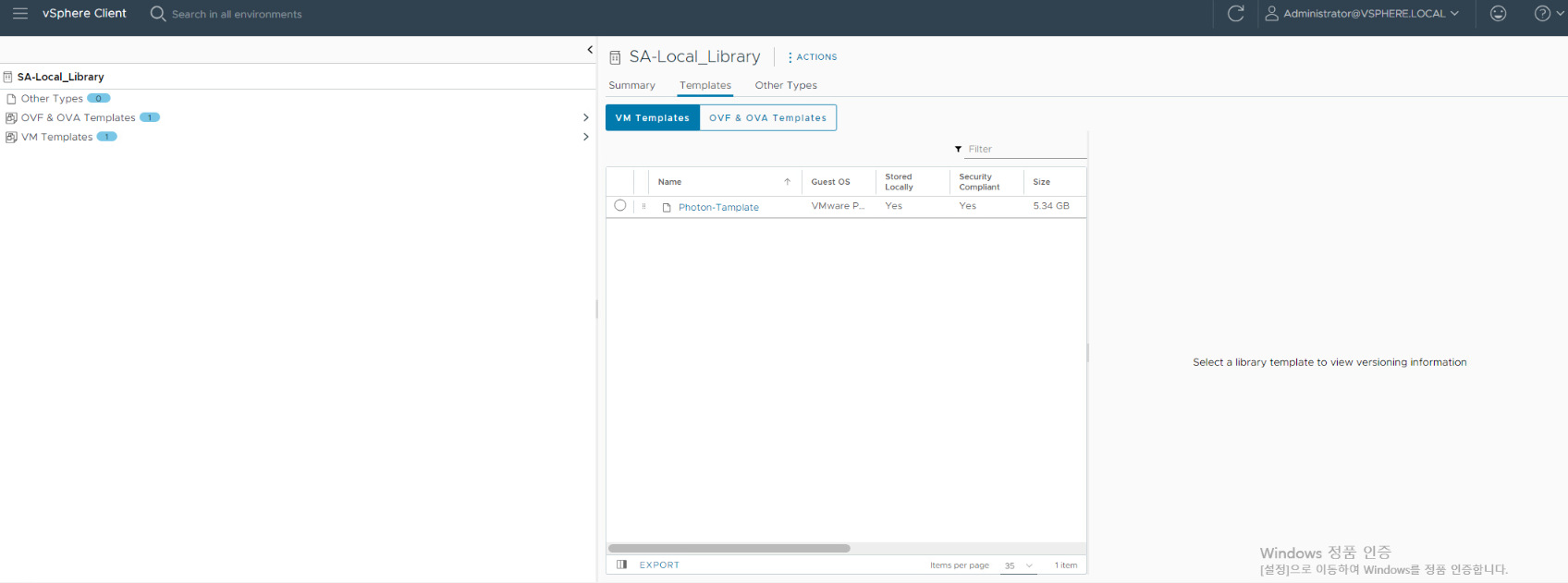1568x583 pixels.
Task: Click the SA-Local_Library icon in tree
Action: pos(7,77)
